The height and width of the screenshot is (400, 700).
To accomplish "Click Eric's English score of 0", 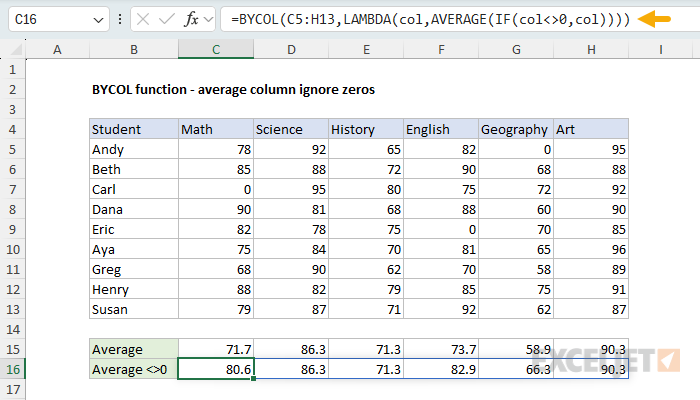I will click(x=441, y=229).
